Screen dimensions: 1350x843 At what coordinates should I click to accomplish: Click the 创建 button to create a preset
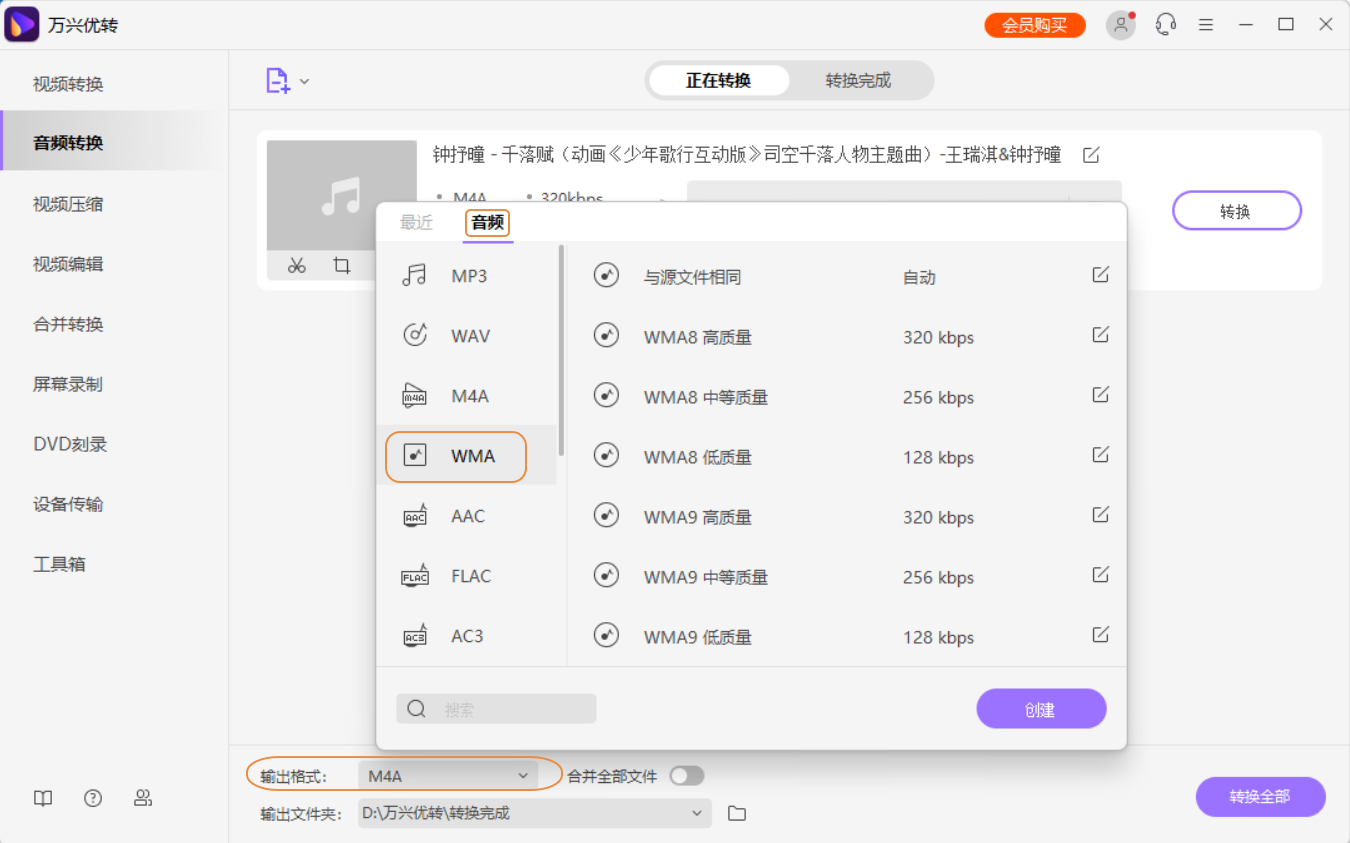[1041, 708]
